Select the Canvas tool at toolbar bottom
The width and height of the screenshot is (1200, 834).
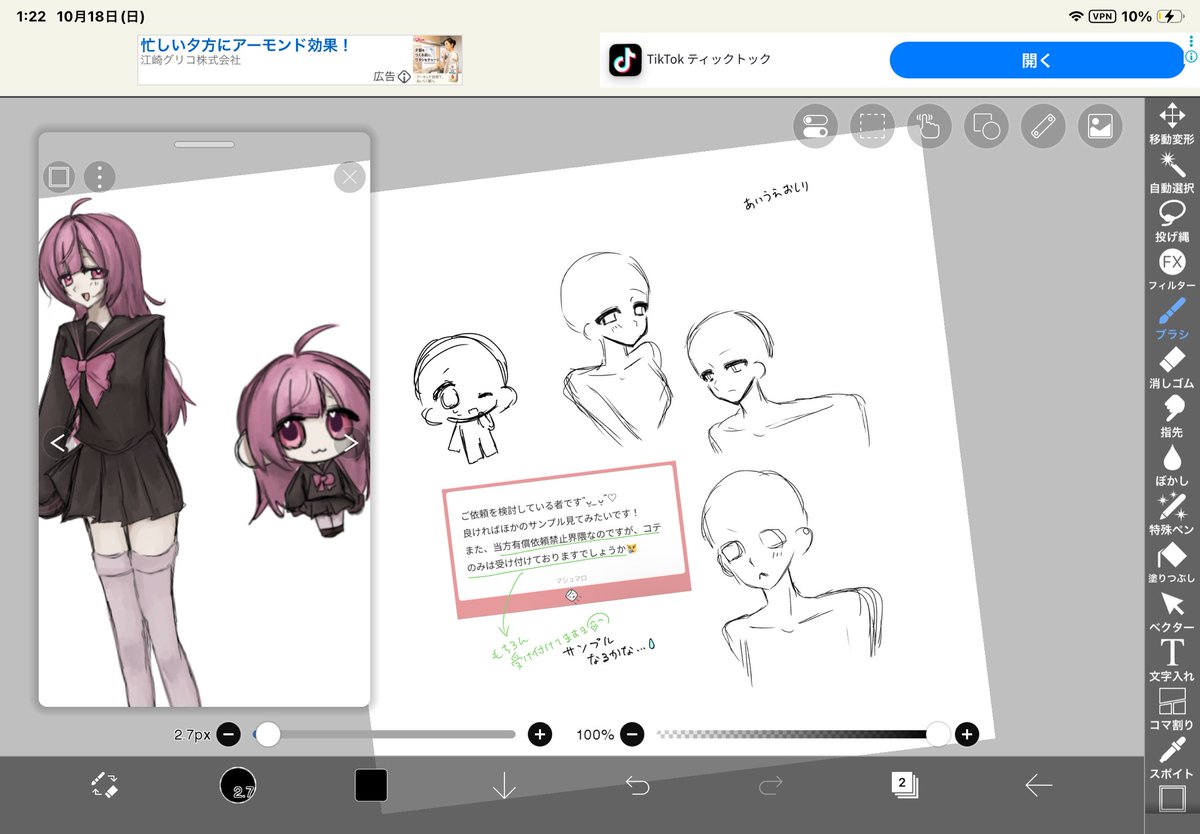[1171, 799]
